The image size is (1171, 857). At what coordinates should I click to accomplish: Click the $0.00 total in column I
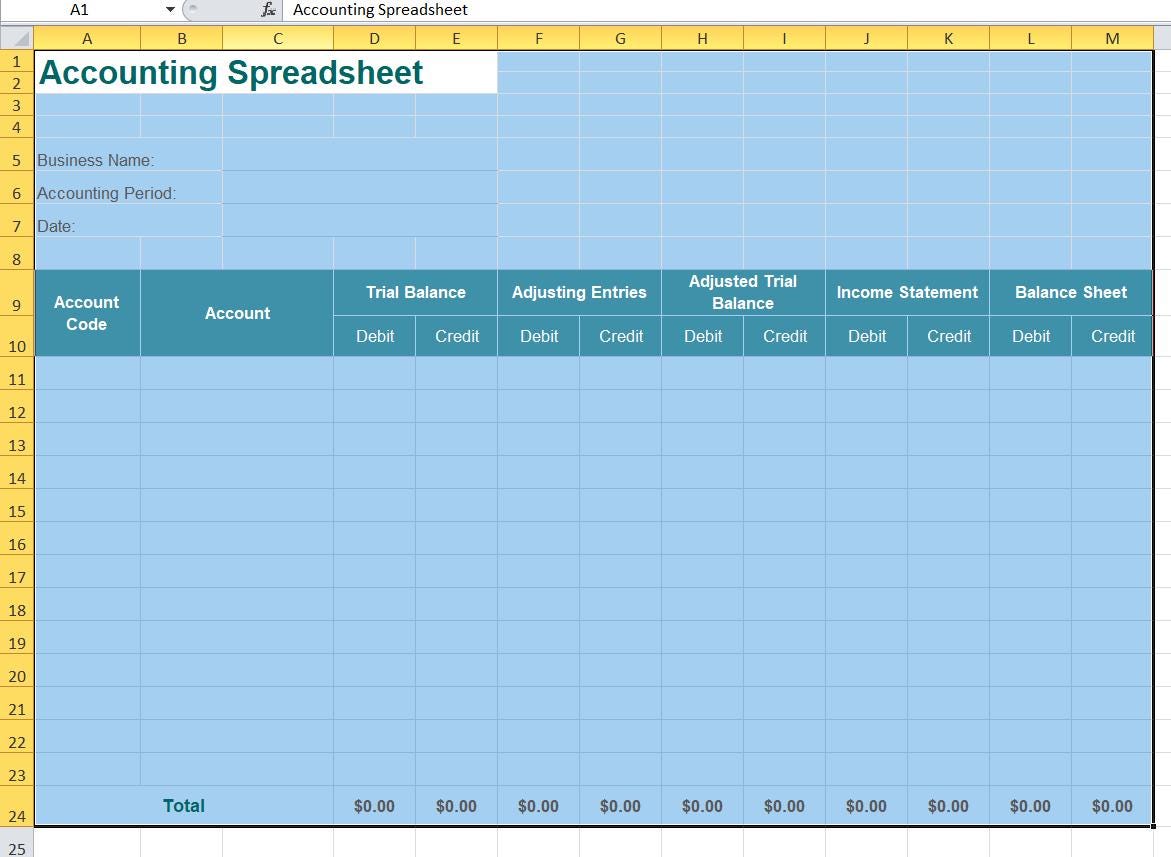tap(784, 806)
